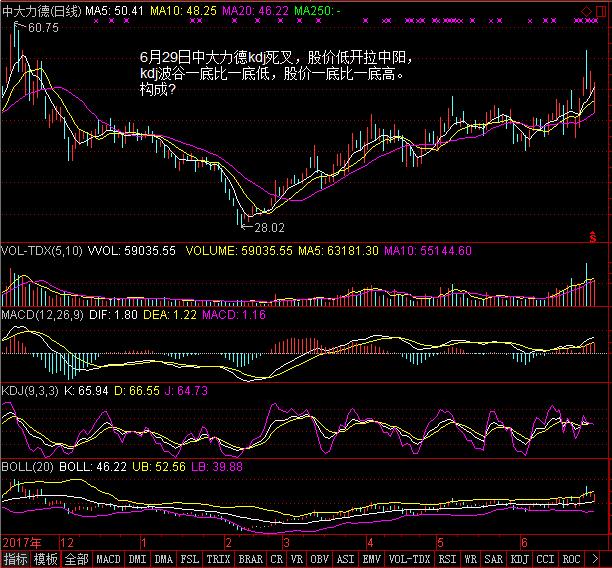Click the MACD(12,26,9) panel title
Screen dimensions: 612x568
pos(42,315)
